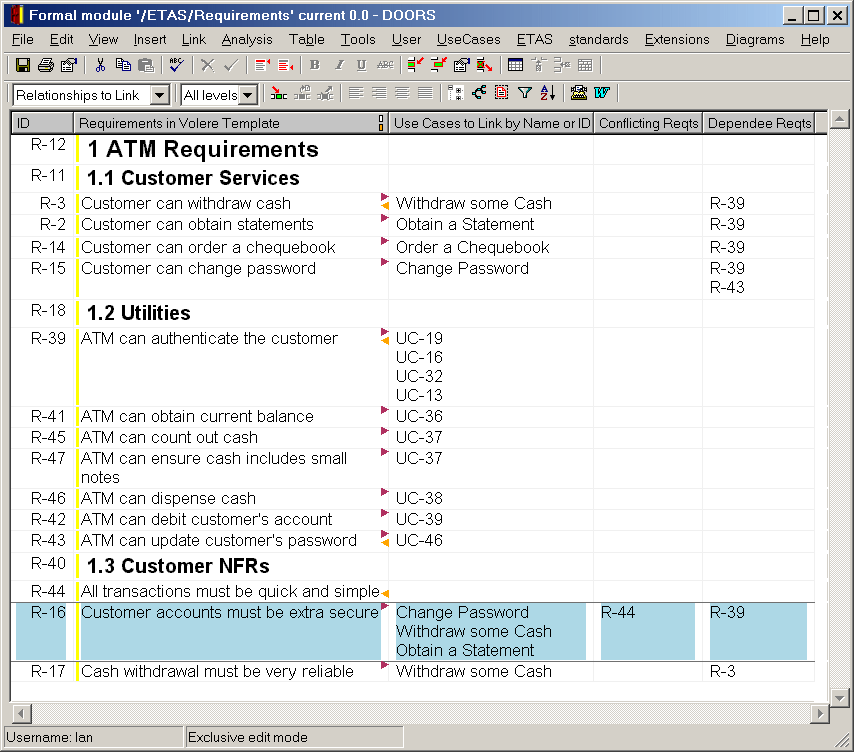Select 'ATM can authenticate the customer' row text
This screenshot has height=752, width=854.
(x=209, y=339)
